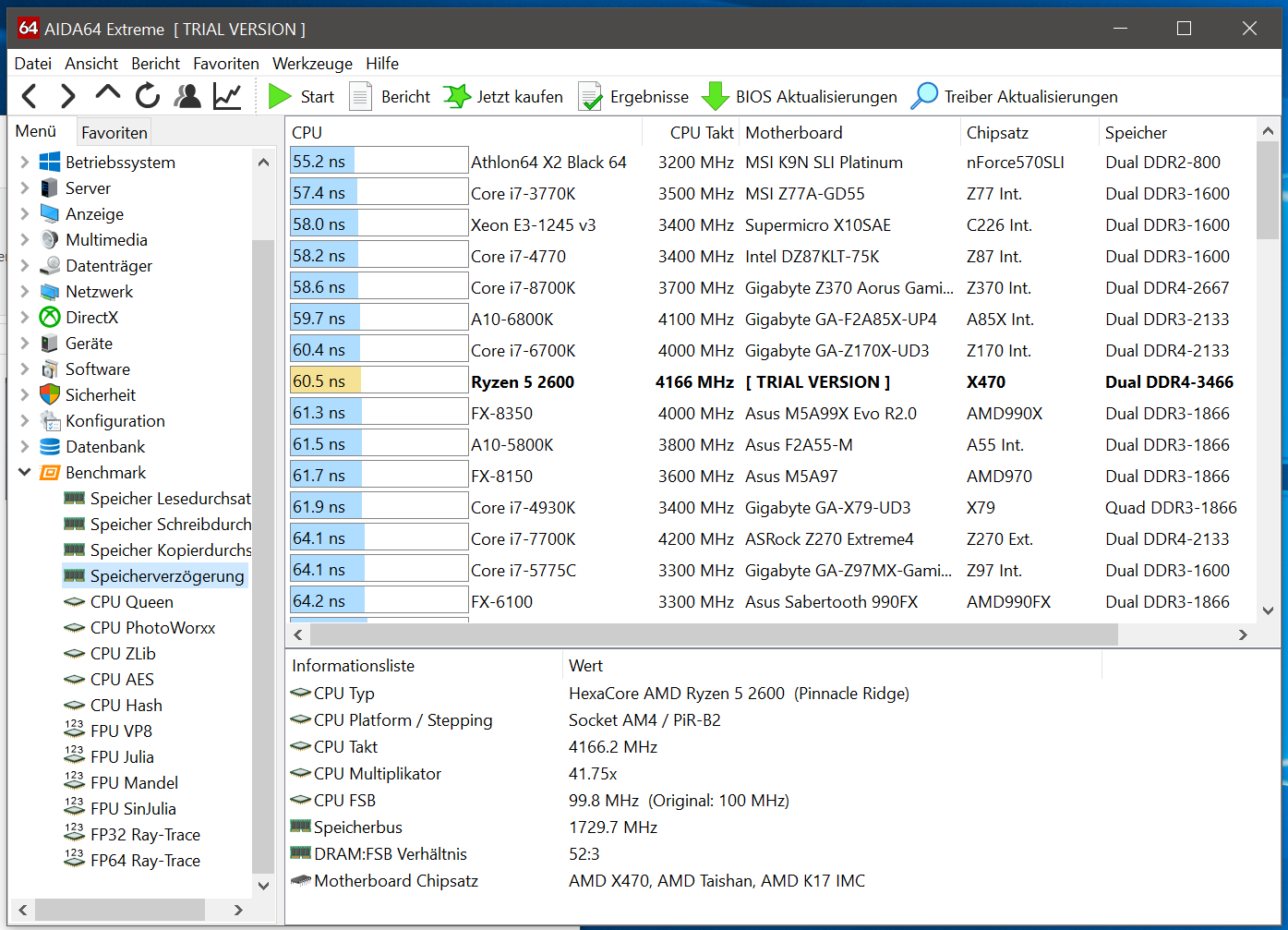Open FPU VP8 benchmark
The image size is (1288, 930).
[x=108, y=731]
